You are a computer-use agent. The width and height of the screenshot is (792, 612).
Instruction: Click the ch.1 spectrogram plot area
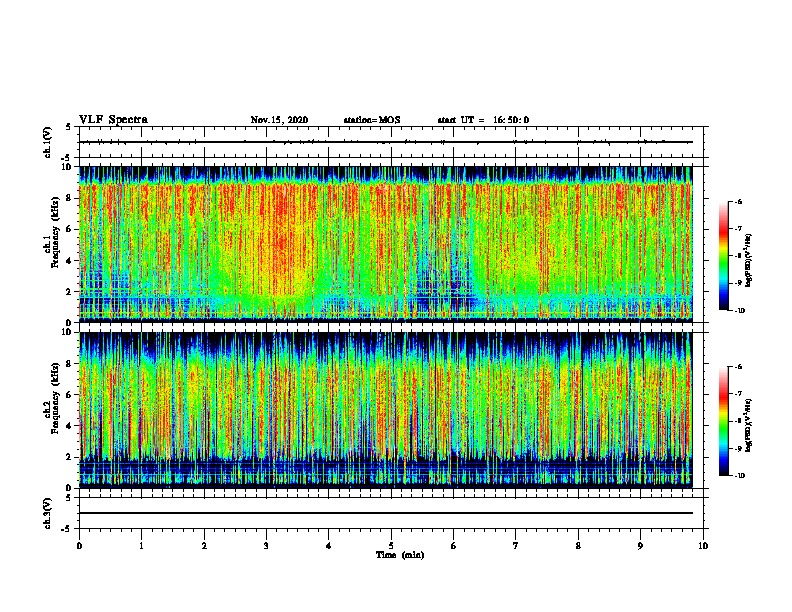pos(386,244)
